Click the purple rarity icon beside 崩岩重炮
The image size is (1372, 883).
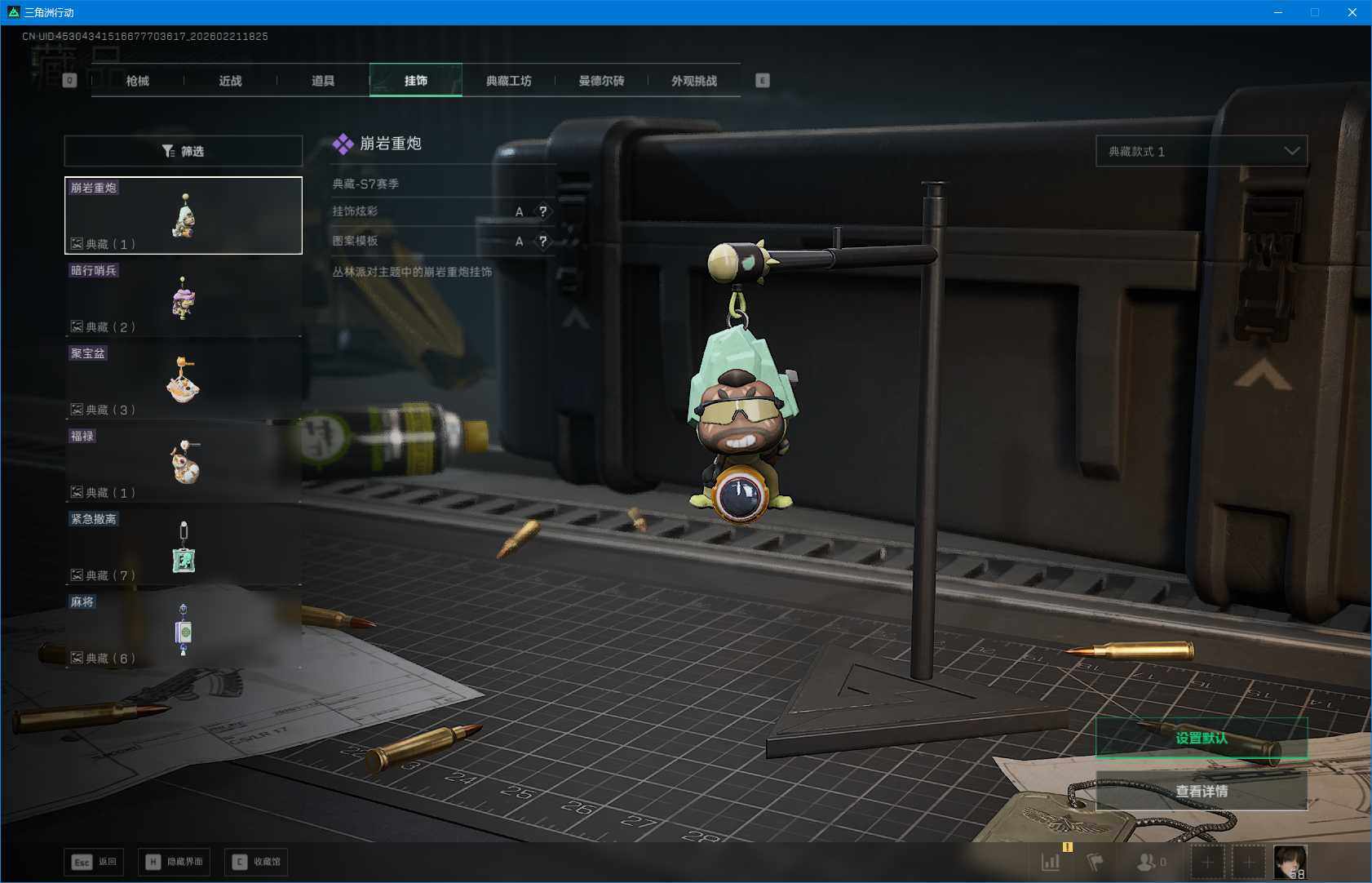click(x=343, y=144)
